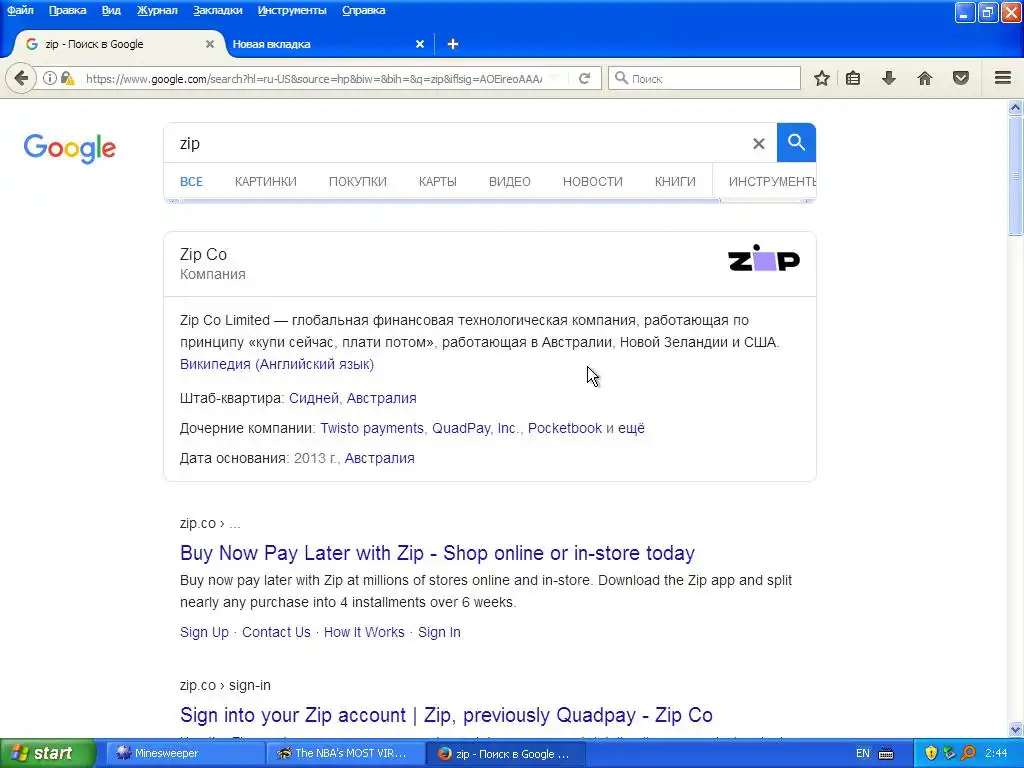
Task: Click the Firefox 'Поиск' search field
Action: [705, 78]
